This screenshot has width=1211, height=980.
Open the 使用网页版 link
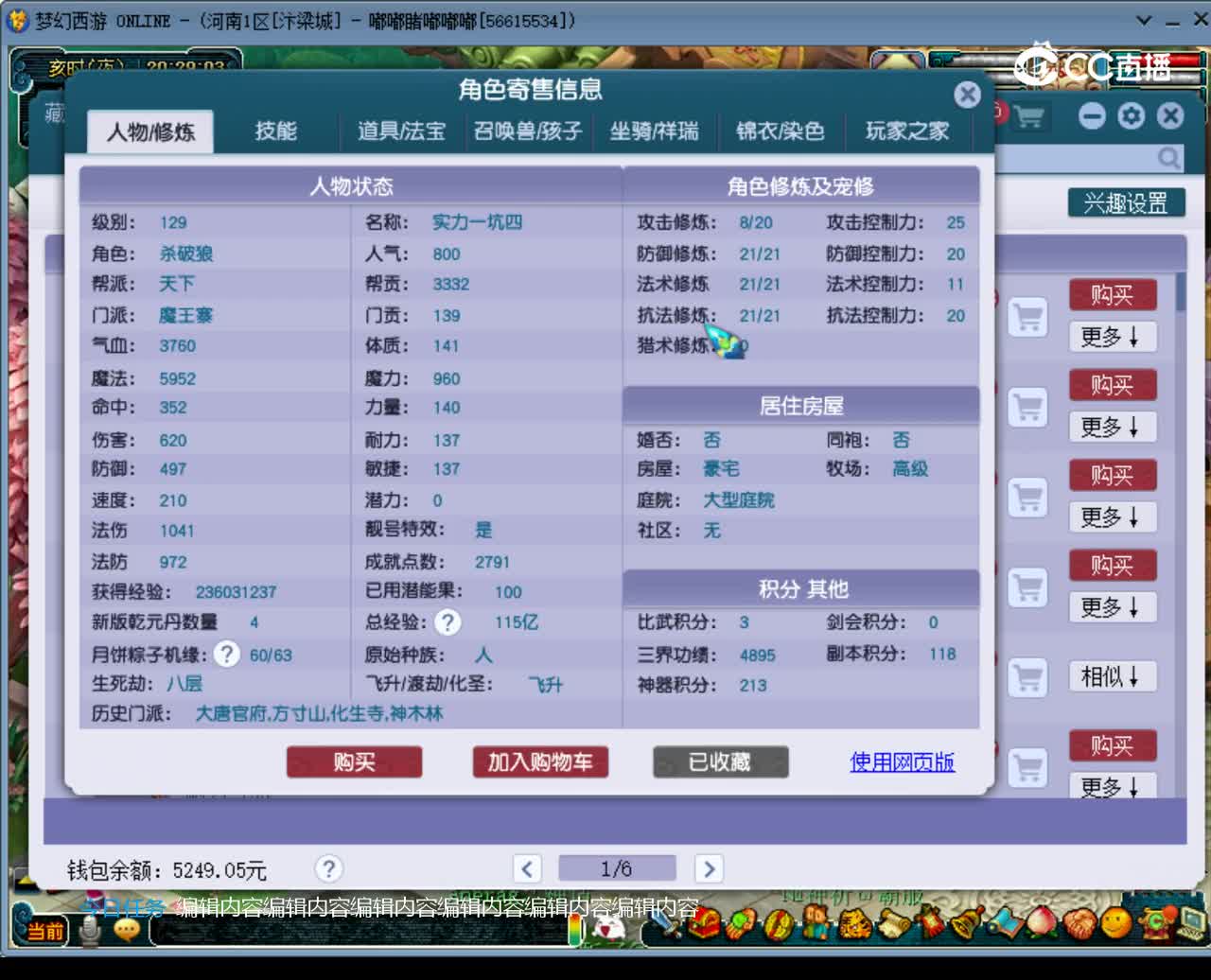coord(903,761)
